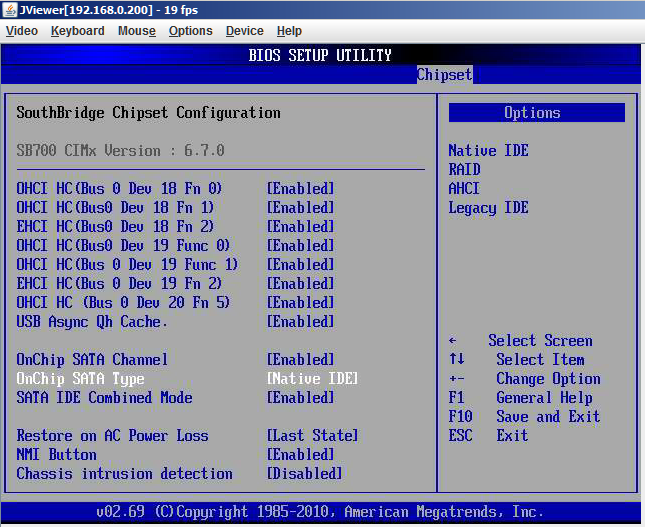645x527 pixels.
Task: Click the Change Option help entry
Action: click(548, 379)
